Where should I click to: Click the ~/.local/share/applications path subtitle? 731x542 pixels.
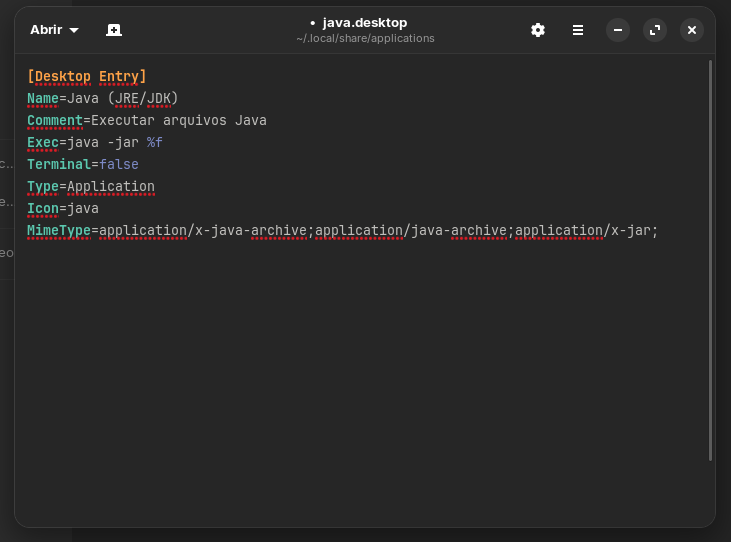[365, 38]
